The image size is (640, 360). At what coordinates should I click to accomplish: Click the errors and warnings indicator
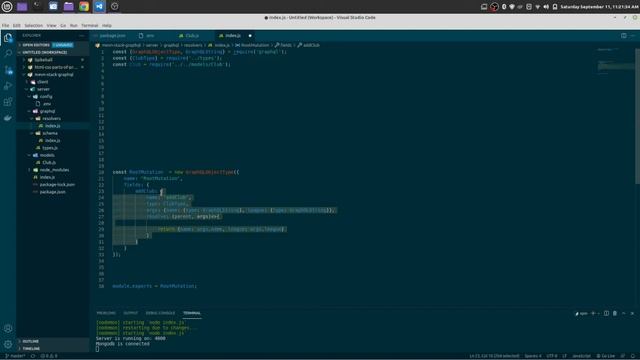49,356
